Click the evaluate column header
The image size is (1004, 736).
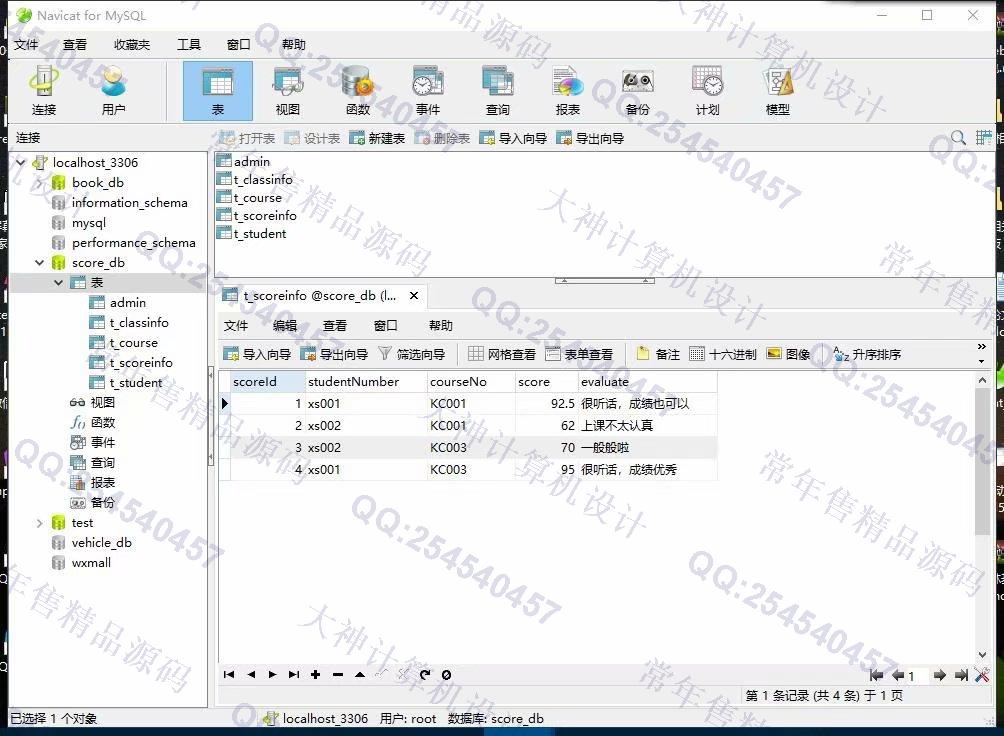[647, 382]
